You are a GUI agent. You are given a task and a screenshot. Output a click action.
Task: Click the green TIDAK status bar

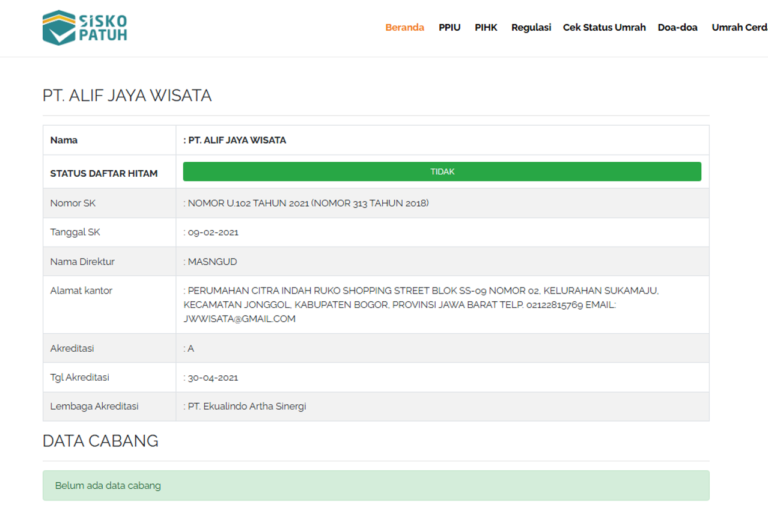tap(442, 171)
